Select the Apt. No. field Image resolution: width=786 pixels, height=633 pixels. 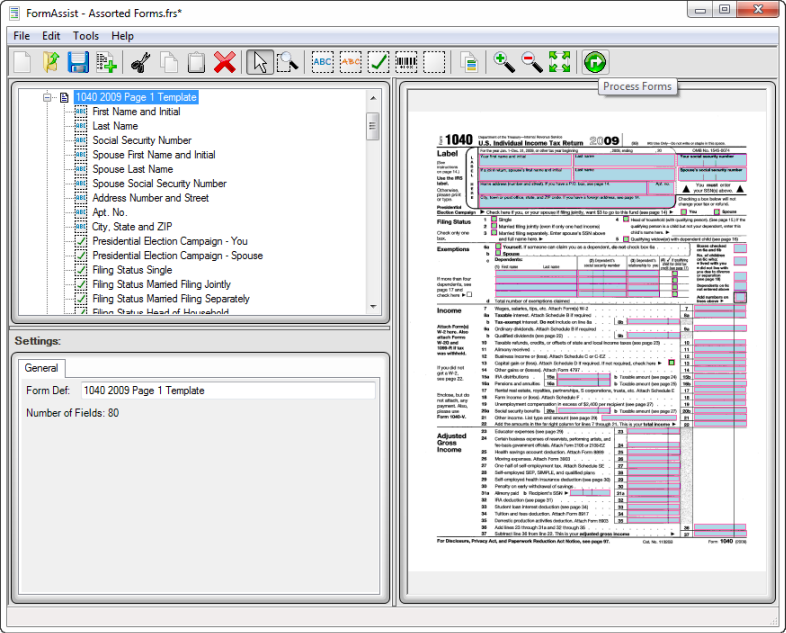pyautogui.click(x=110, y=213)
